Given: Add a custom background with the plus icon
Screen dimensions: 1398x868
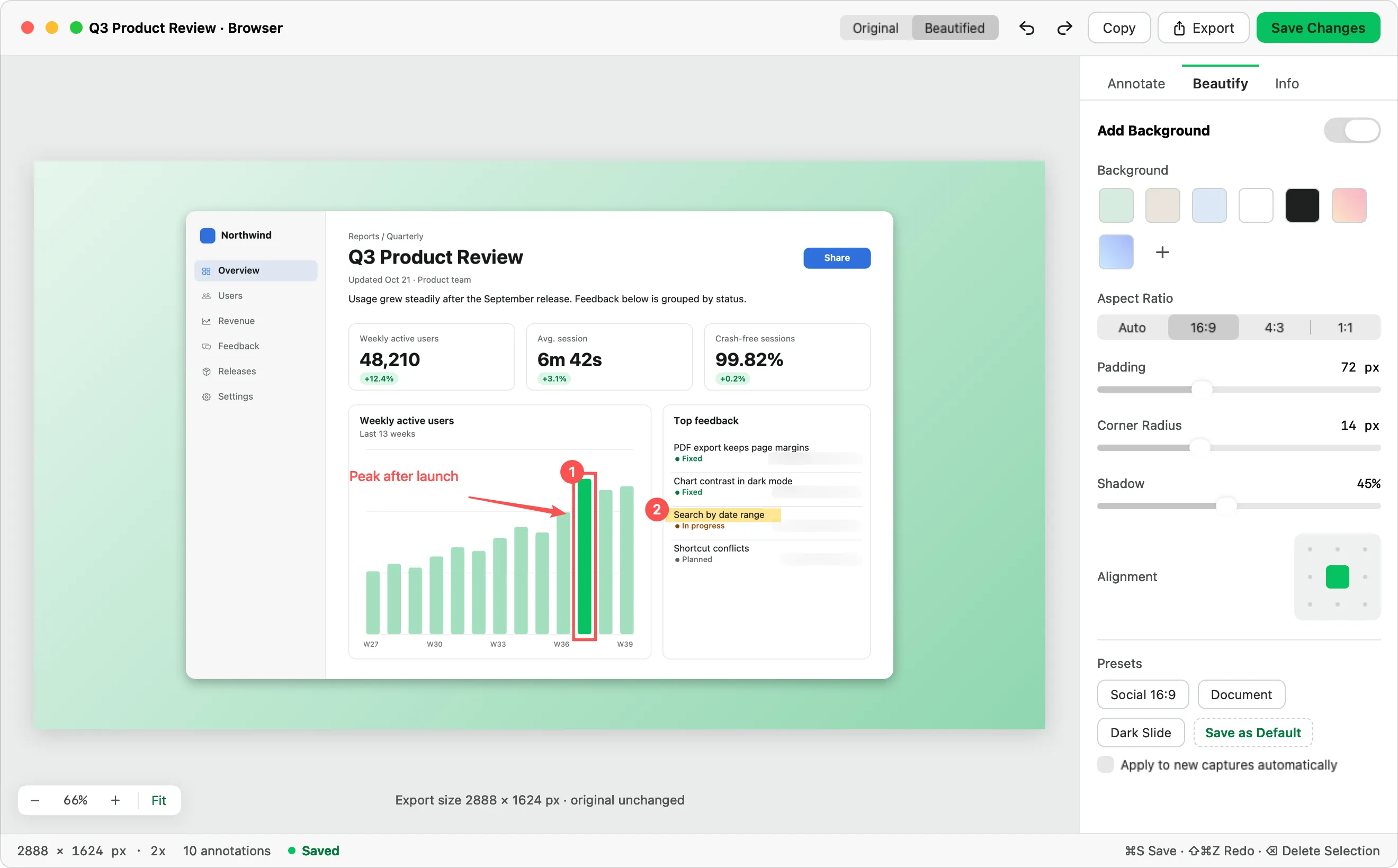Looking at the screenshot, I should point(1162,252).
